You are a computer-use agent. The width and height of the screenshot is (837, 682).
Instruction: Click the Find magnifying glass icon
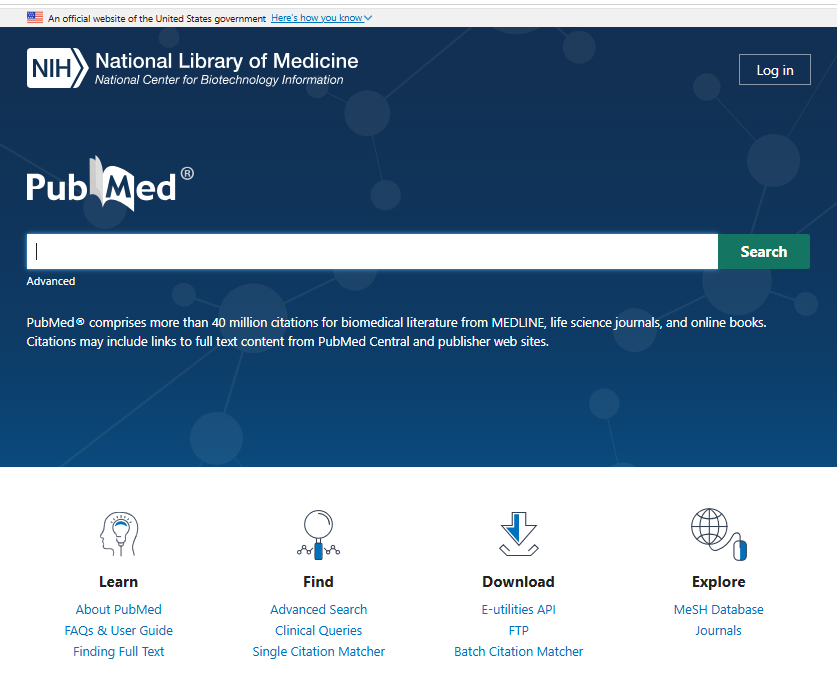tap(318, 535)
